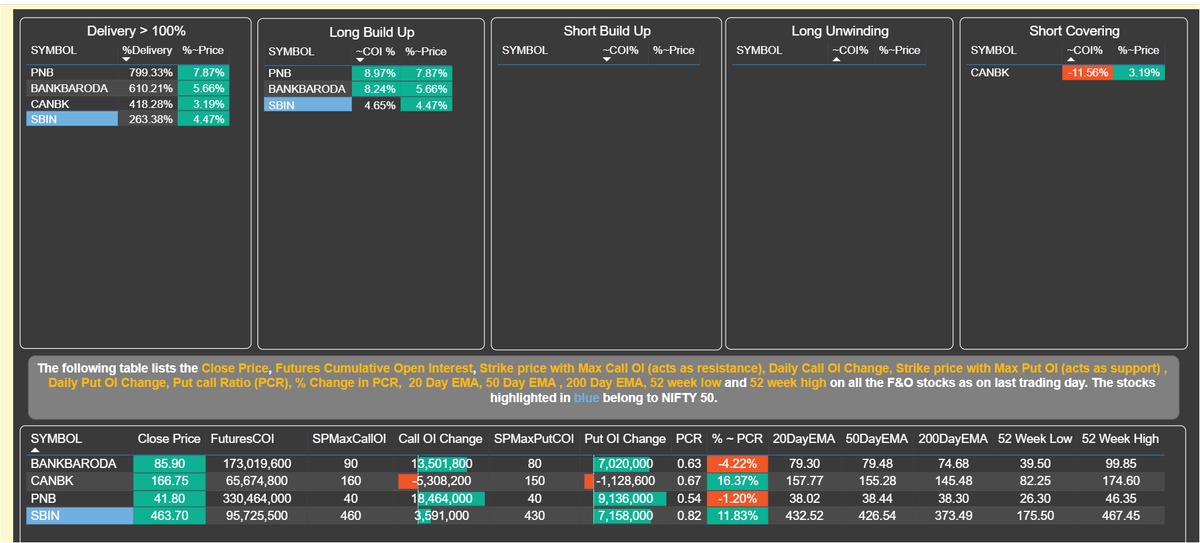
Task: Select SBIN in the Long Build Up table
Action: coord(307,104)
